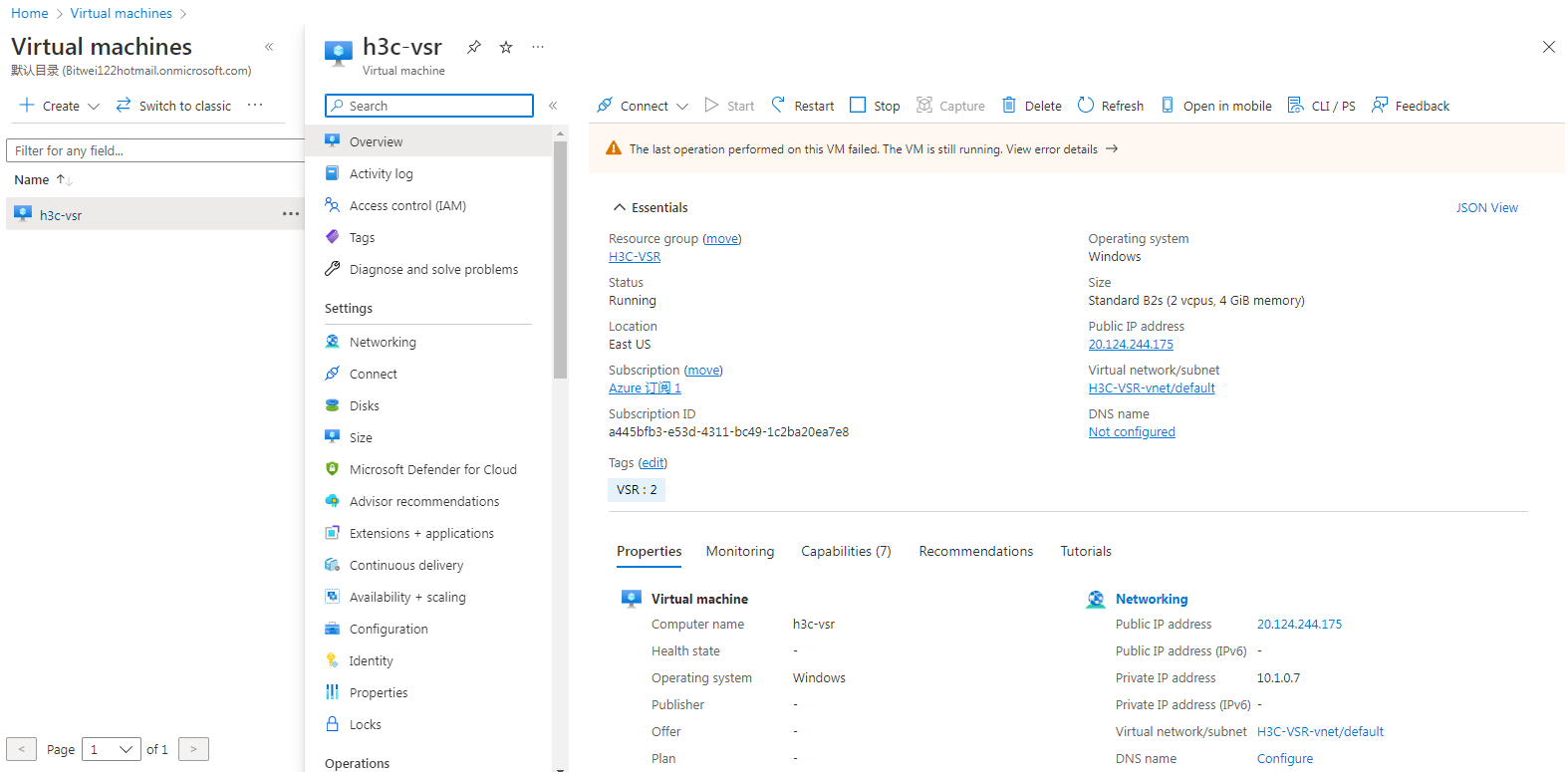The image size is (1568, 772).
Task: Collapse the Essentials section
Action: (x=650, y=207)
